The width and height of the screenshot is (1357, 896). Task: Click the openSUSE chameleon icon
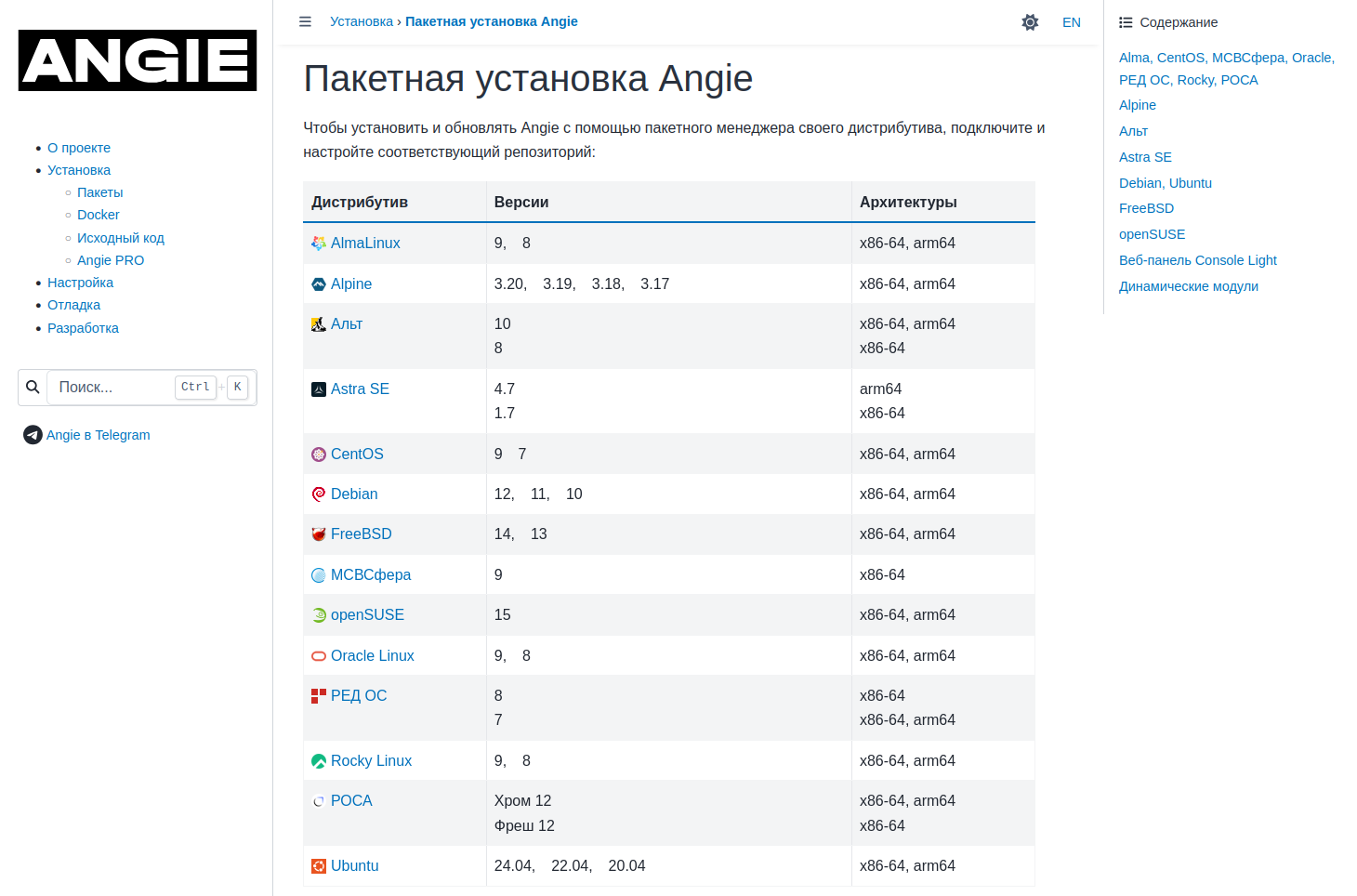319,614
